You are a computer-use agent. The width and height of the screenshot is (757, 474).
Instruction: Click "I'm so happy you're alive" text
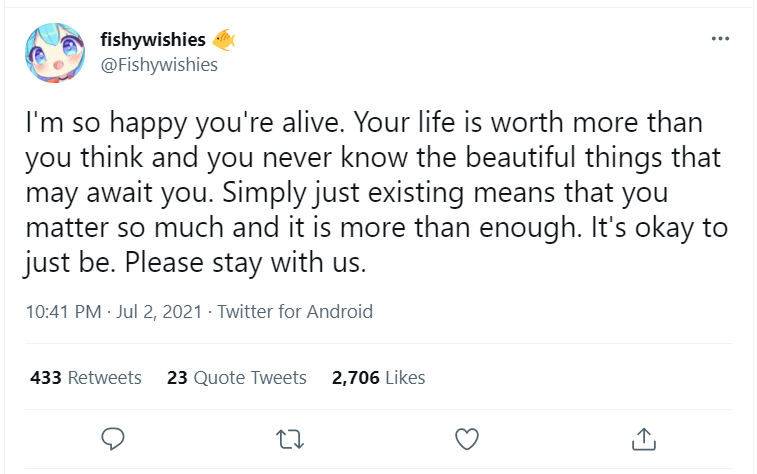(x=182, y=123)
